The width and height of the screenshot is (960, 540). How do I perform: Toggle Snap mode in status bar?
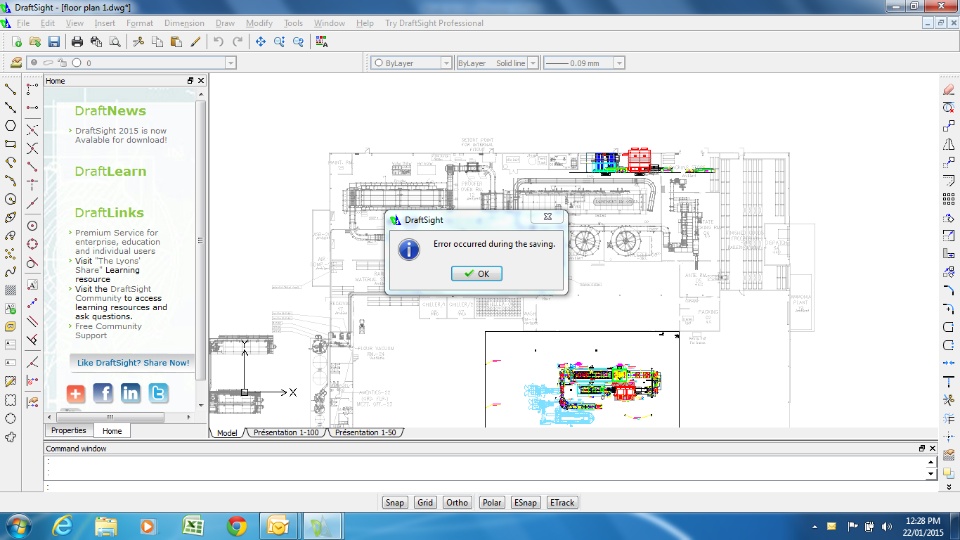click(x=394, y=503)
